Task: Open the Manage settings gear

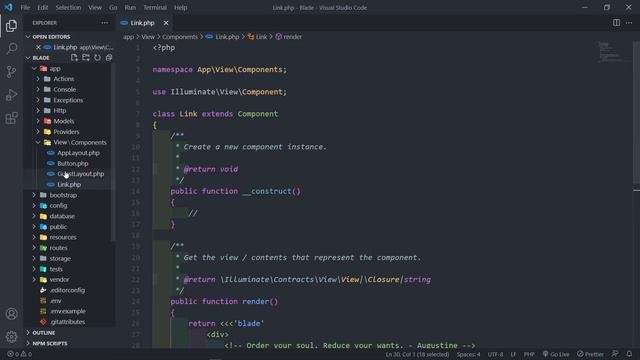Action: click(11, 337)
